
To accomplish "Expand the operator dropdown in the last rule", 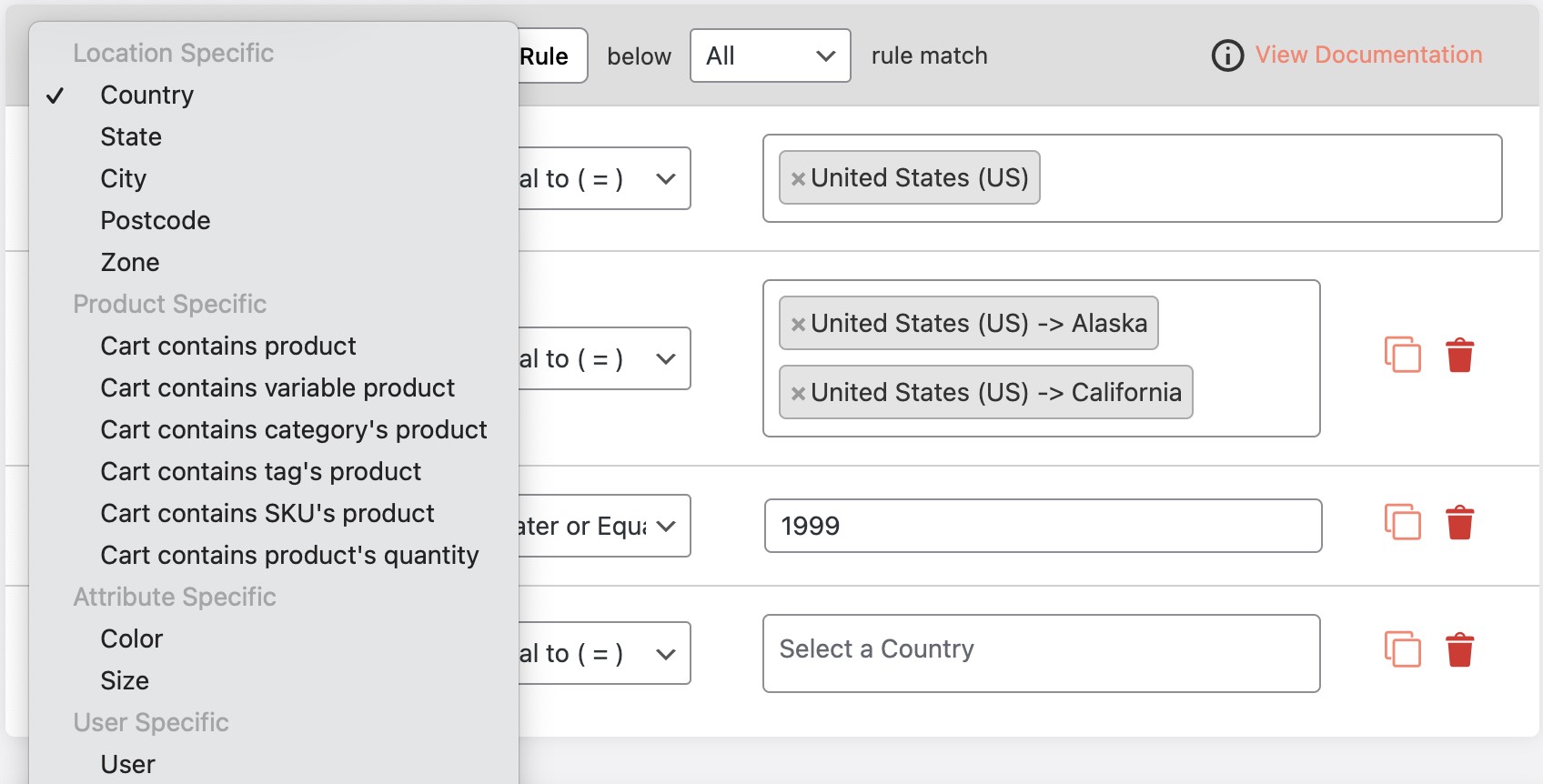I will click(x=604, y=653).
